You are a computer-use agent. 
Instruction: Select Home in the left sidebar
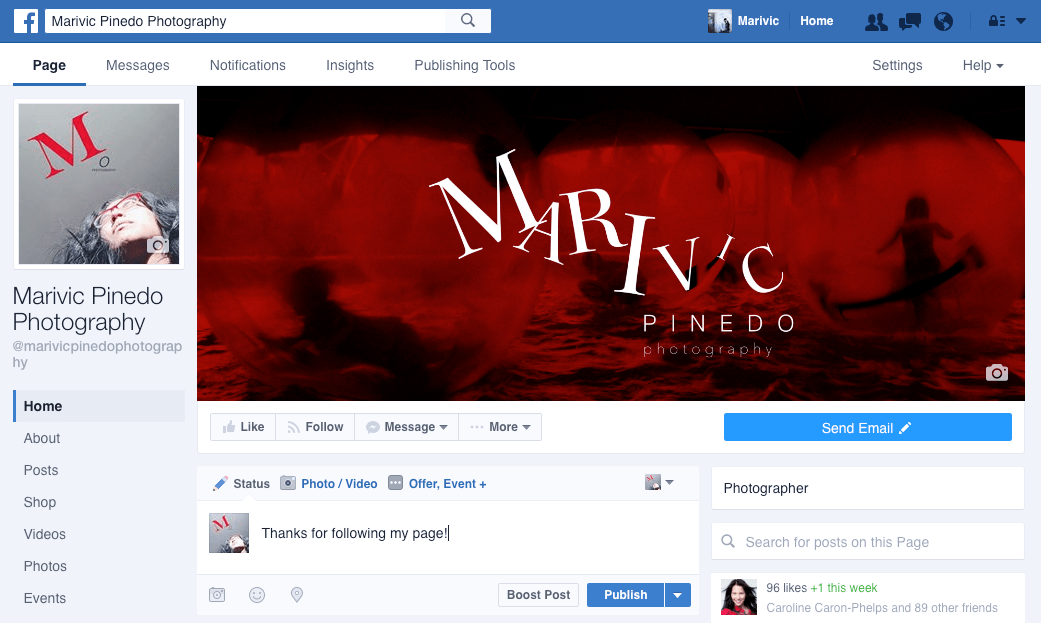click(x=99, y=406)
